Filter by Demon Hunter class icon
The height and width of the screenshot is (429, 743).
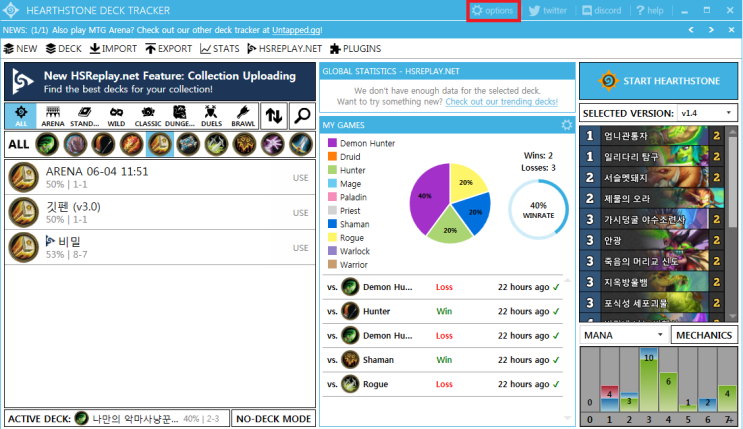pos(47,144)
